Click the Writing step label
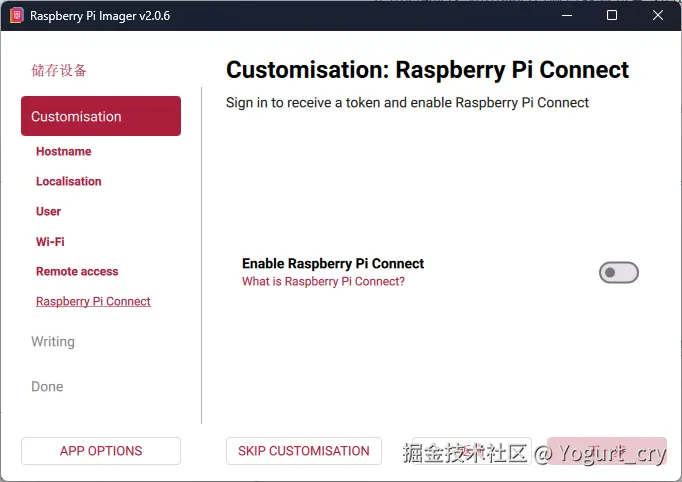Image resolution: width=682 pixels, height=482 pixels. coord(53,341)
